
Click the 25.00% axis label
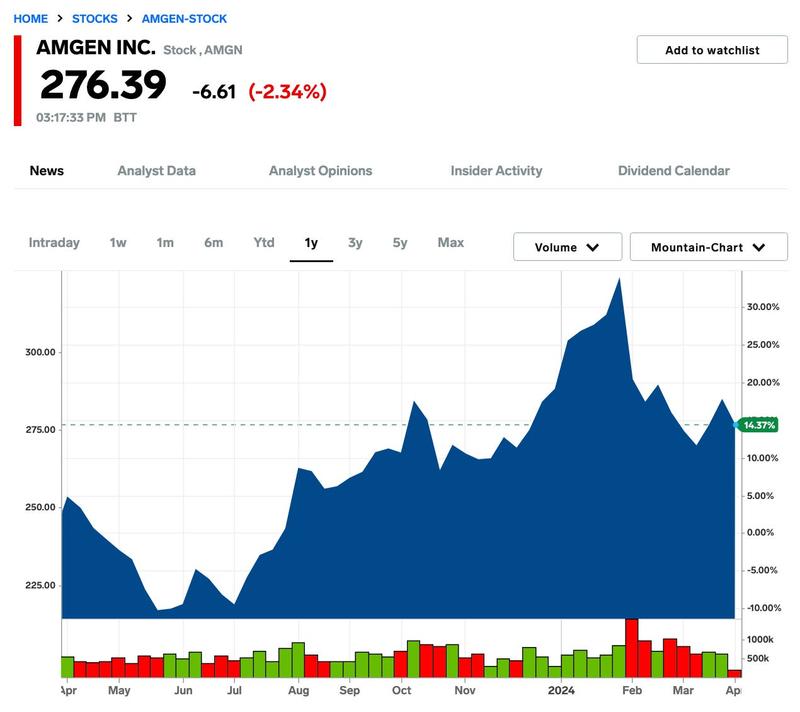(763, 345)
